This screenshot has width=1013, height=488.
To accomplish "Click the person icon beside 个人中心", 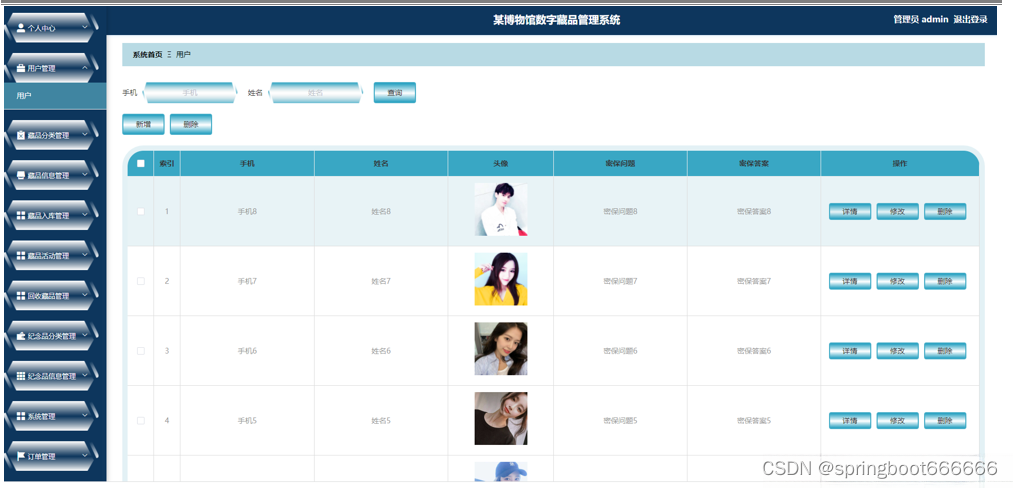I will tap(21, 28).
